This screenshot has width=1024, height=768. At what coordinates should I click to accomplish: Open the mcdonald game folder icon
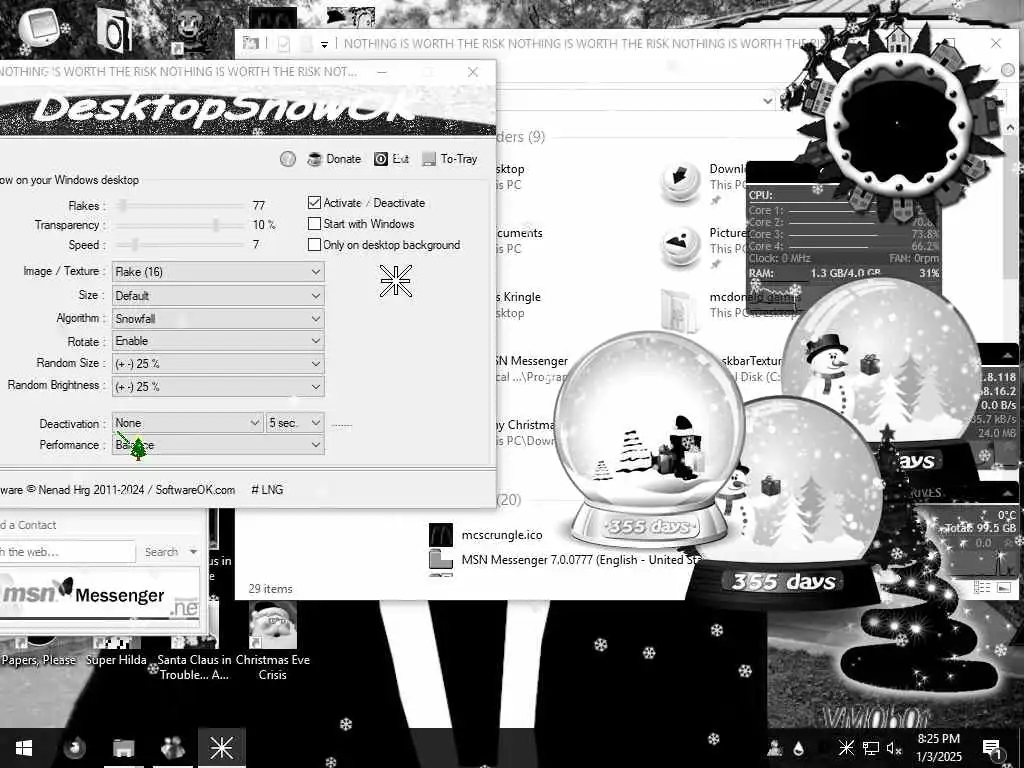click(x=680, y=310)
